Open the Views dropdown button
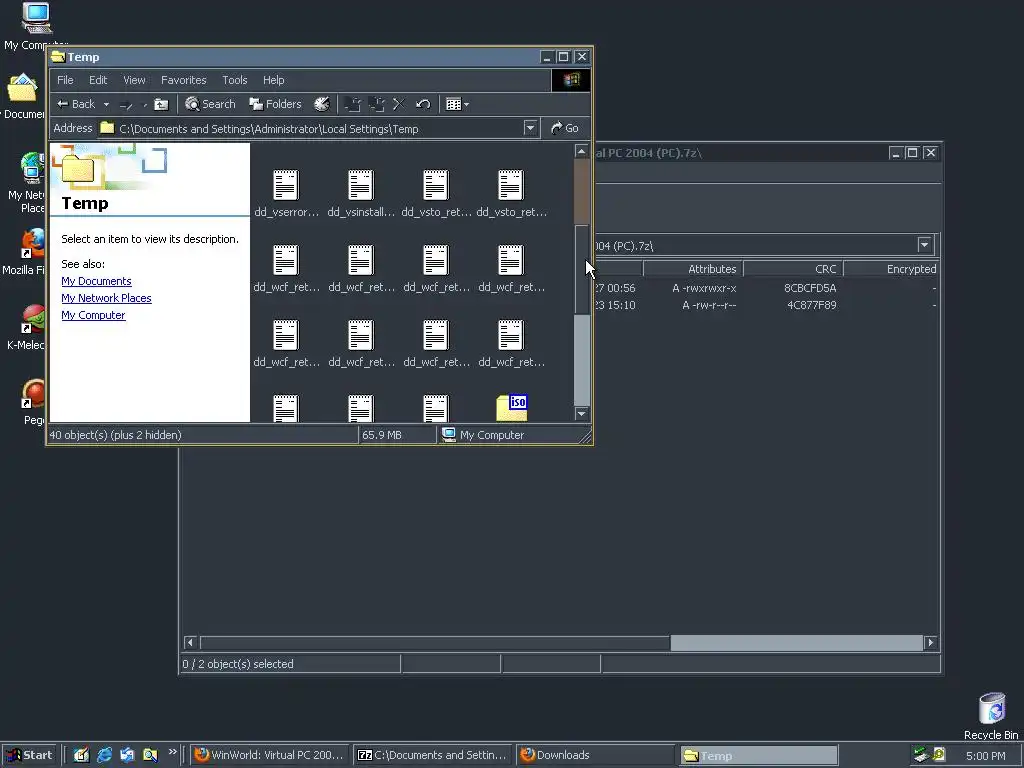This screenshot has height=768, width=1024. (457, 104)
